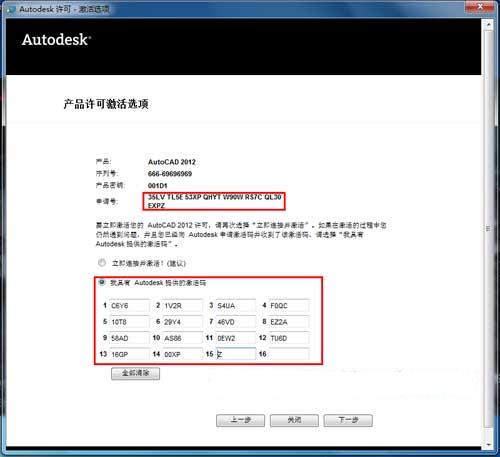Click the serial number 666-69696969
The image size is (500, 457).
tap(170, 174)
